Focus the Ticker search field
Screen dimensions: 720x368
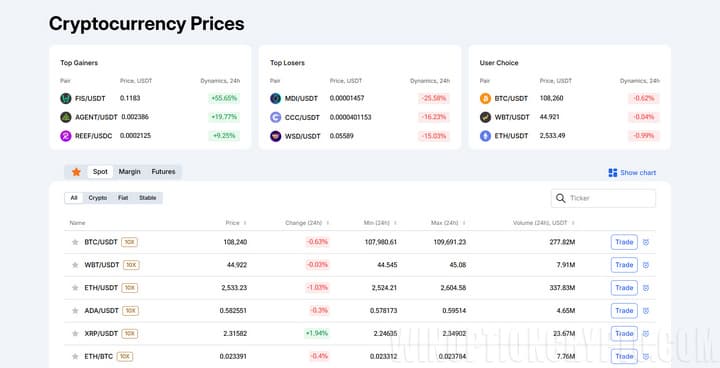pos(603,198)
